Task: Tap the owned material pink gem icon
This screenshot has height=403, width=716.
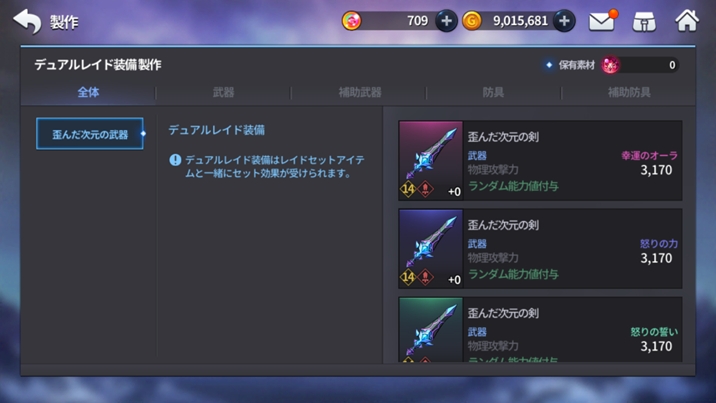Action: (x=610, y=65)
